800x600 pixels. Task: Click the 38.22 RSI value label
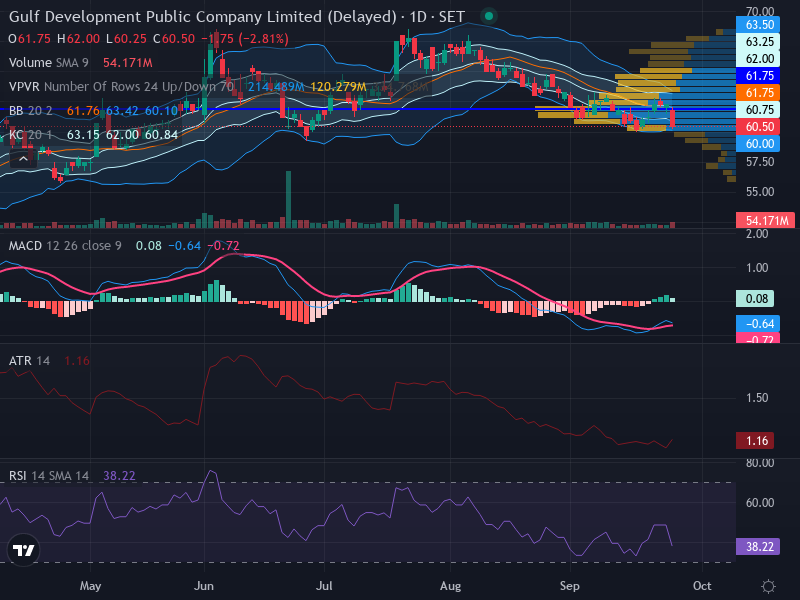click(x=758, y=546)
